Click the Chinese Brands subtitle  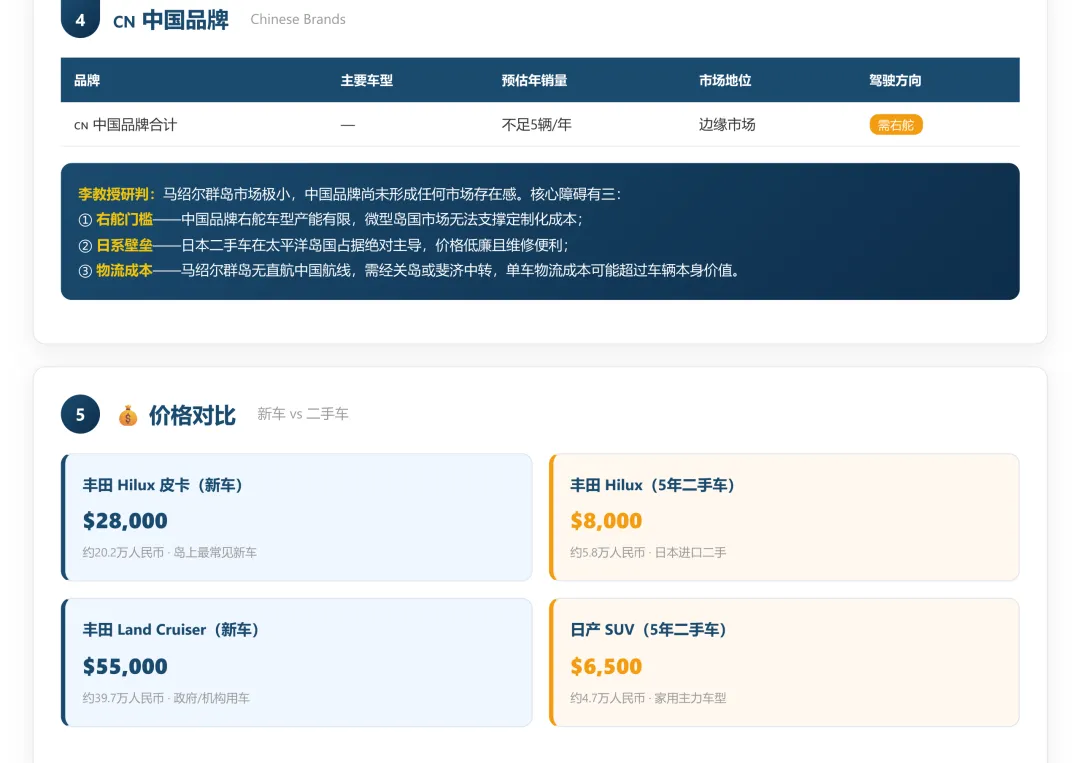tap(298, 19)
